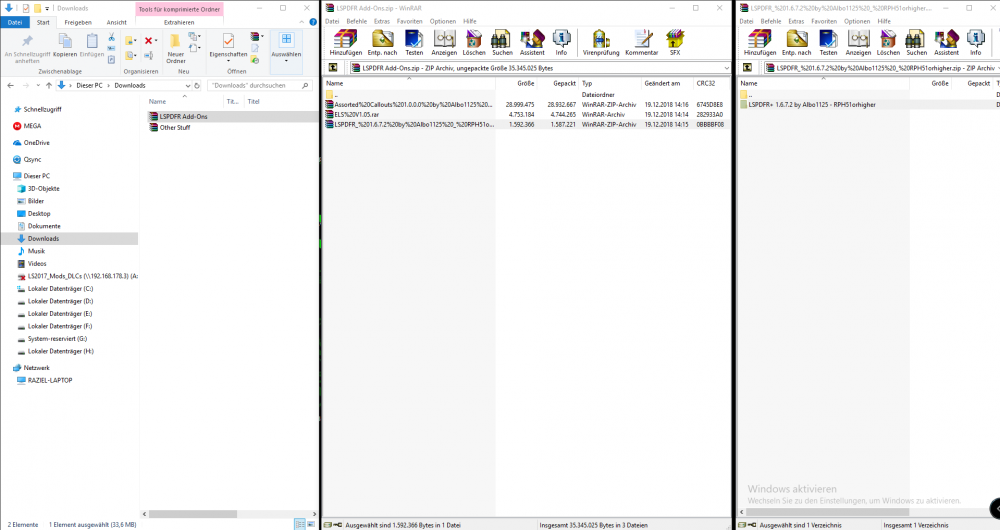Click Anzeigen icon in LSPDFR Add-Ons WinRAR window
This screenshot has height=530, width=1000.
(x=444, y=42)
